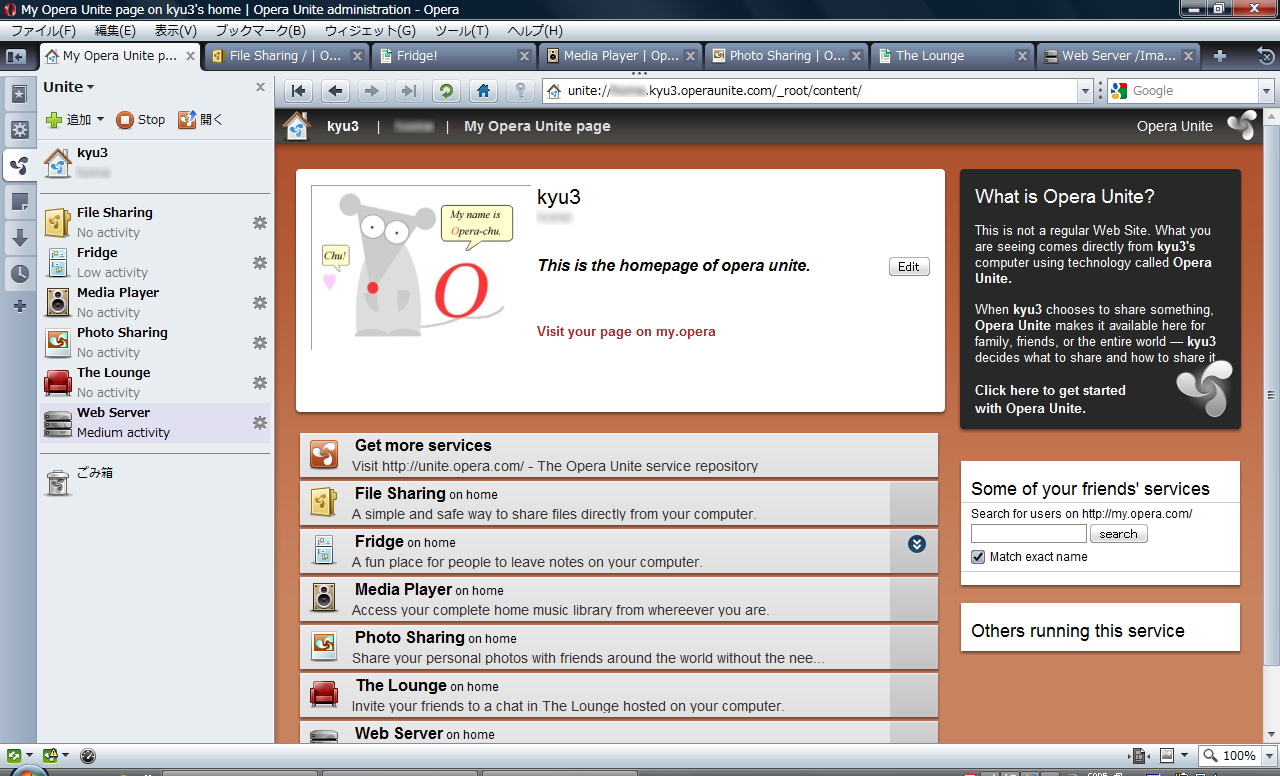Open the ファイル(F) menu
1280x776 pixels.
[x=43, y=31]
